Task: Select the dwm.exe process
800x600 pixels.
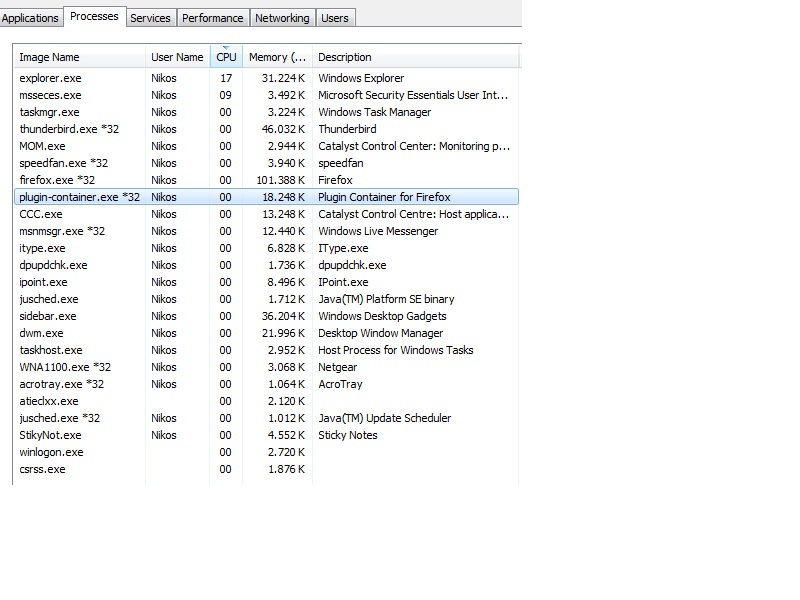Action: click(266, 333)
